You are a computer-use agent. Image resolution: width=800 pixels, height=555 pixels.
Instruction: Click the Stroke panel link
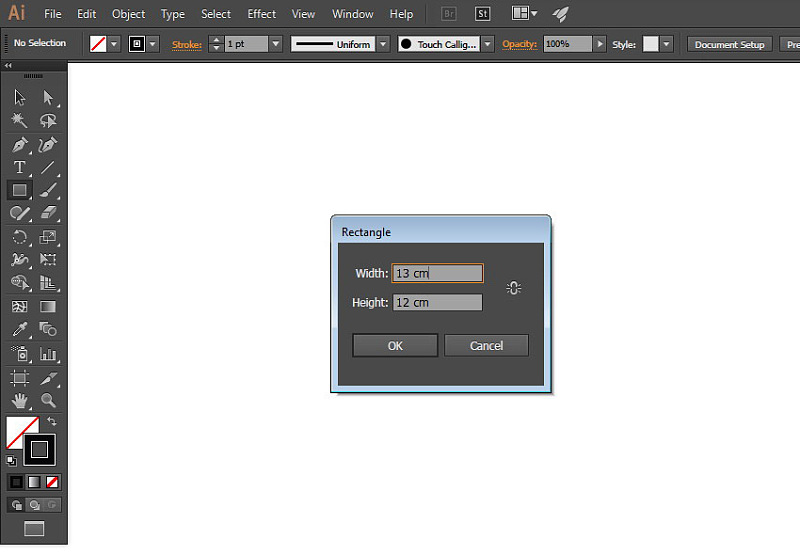(187, 44)
